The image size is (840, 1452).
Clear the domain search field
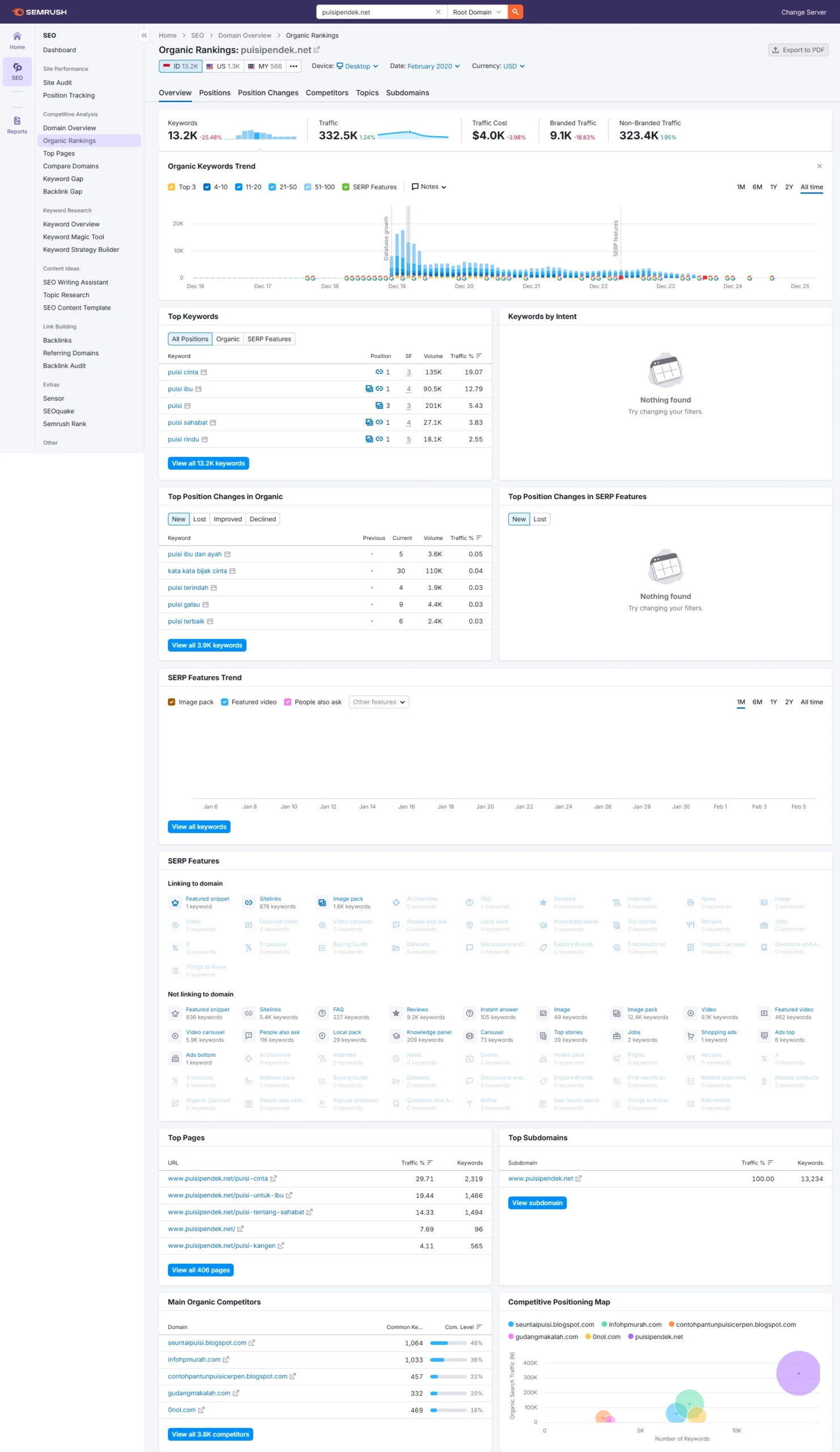click(x=438, y=12)
